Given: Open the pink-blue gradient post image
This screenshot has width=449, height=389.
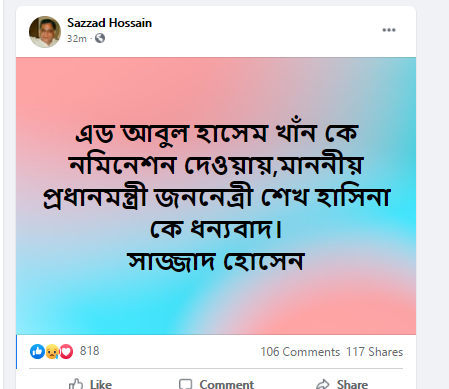Looking at the screenshot, I should (216, 196).
